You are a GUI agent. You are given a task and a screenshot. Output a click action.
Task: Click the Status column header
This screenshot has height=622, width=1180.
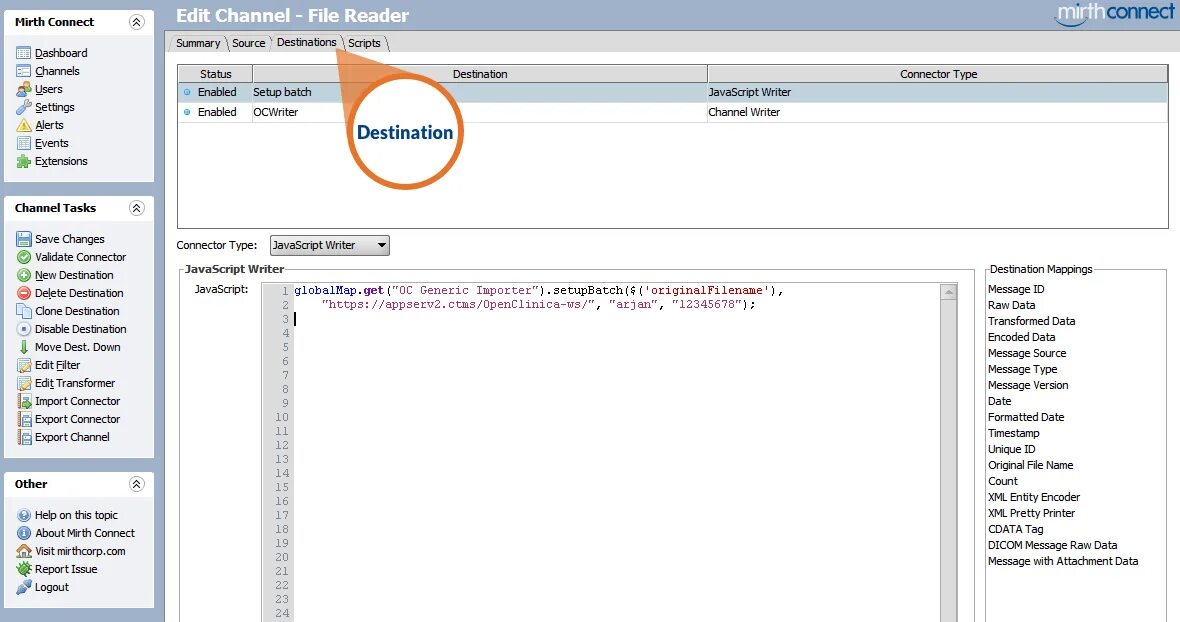pos(215,74)
